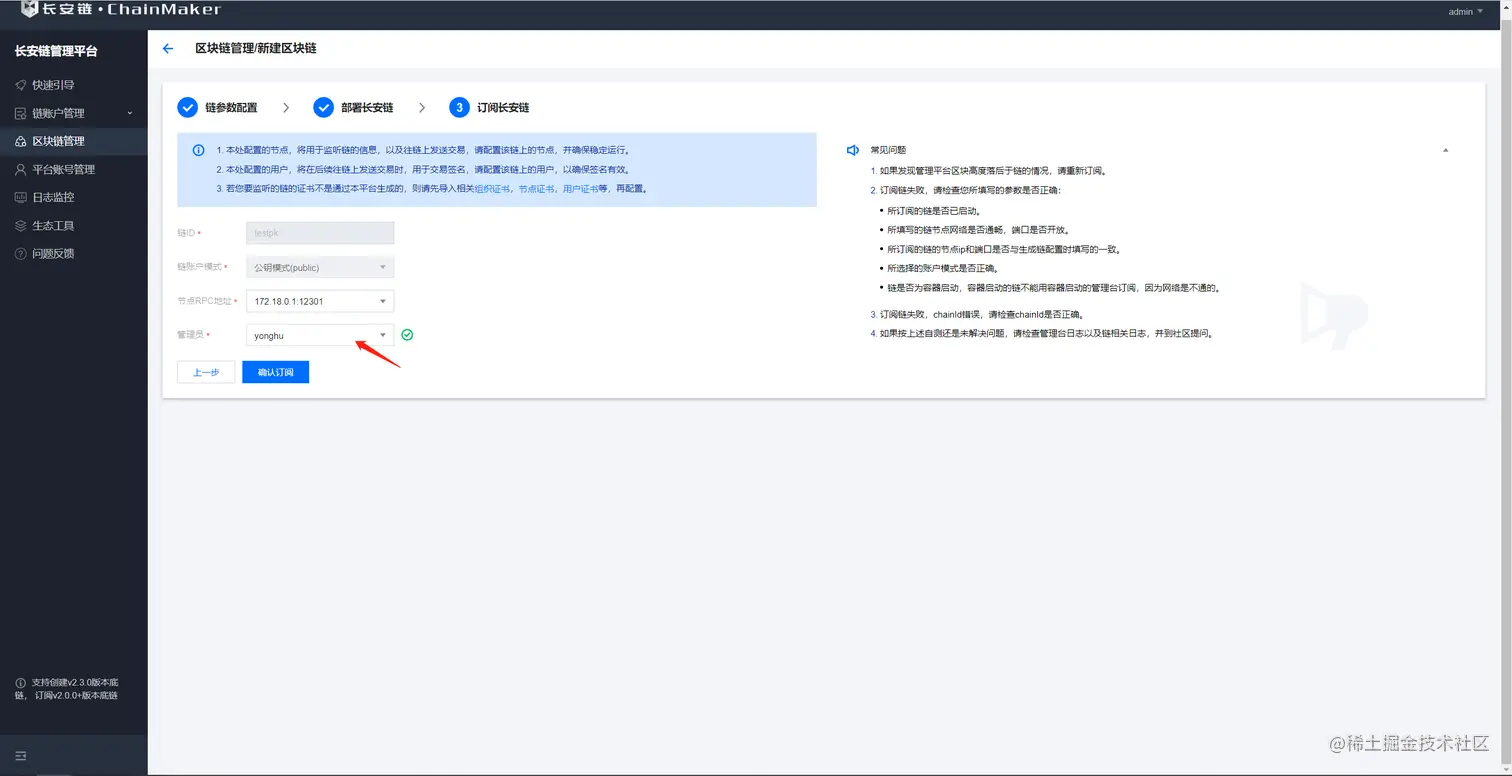
Task: Click the 部署长安链 step label
Action: [367, 107]
